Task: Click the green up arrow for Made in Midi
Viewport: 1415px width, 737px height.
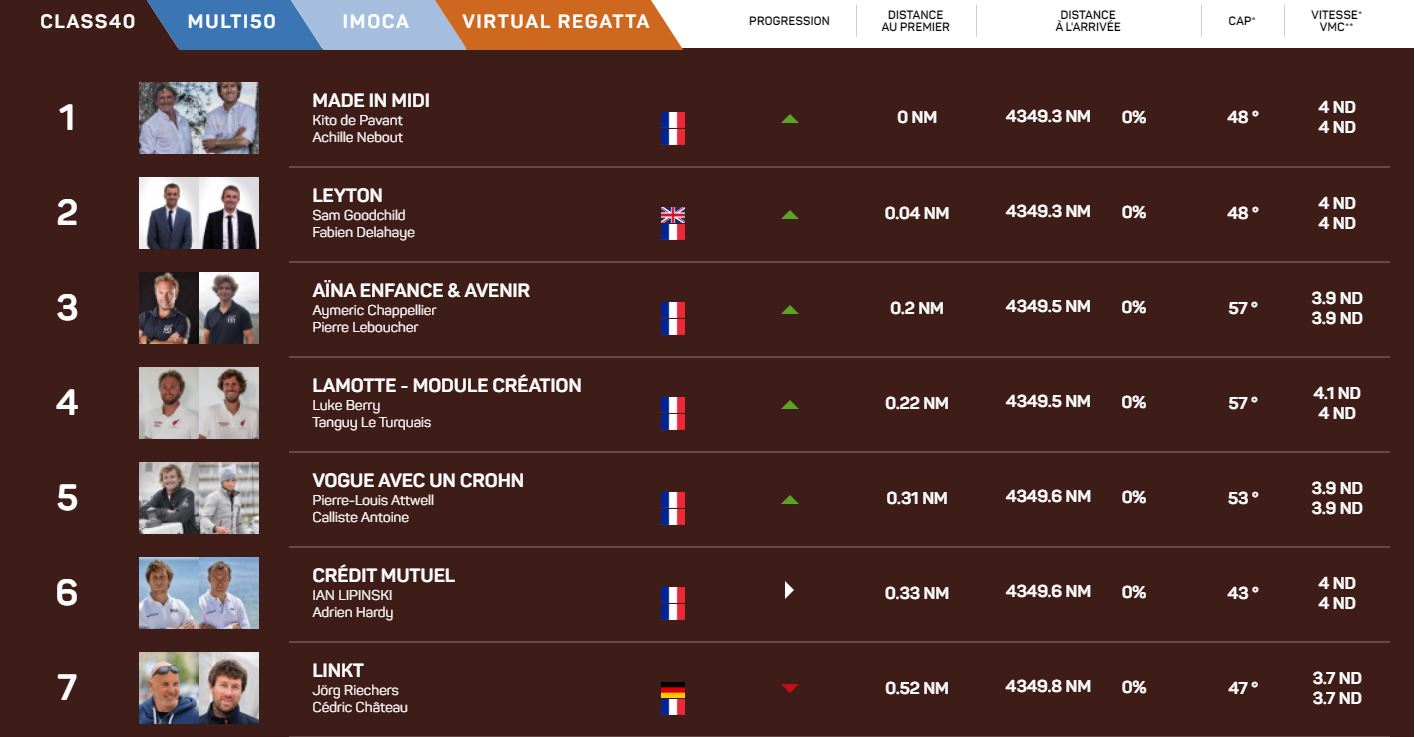Action: (x=790, y=119)
